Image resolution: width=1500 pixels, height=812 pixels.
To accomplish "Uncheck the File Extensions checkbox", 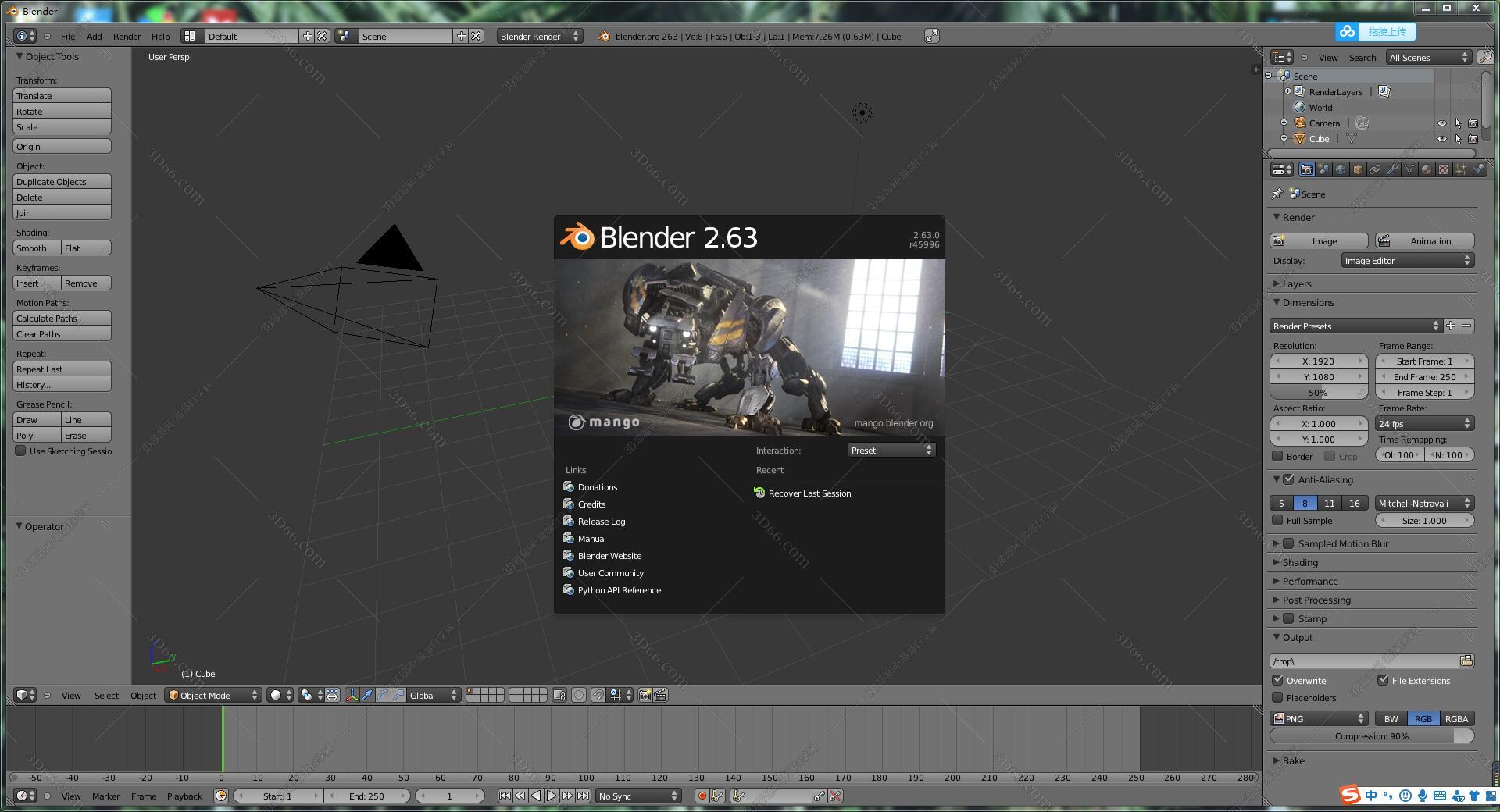I will click(1384, 680).
